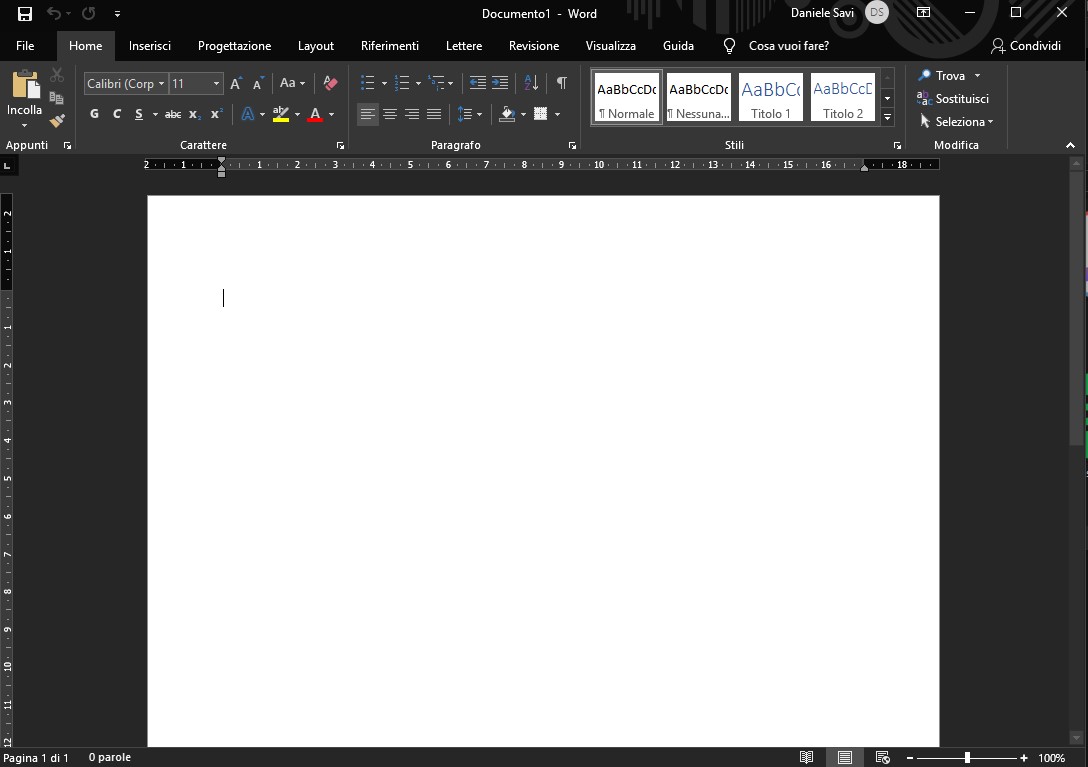
Task: Decrease paragraph indent
Action: [477, 83]
